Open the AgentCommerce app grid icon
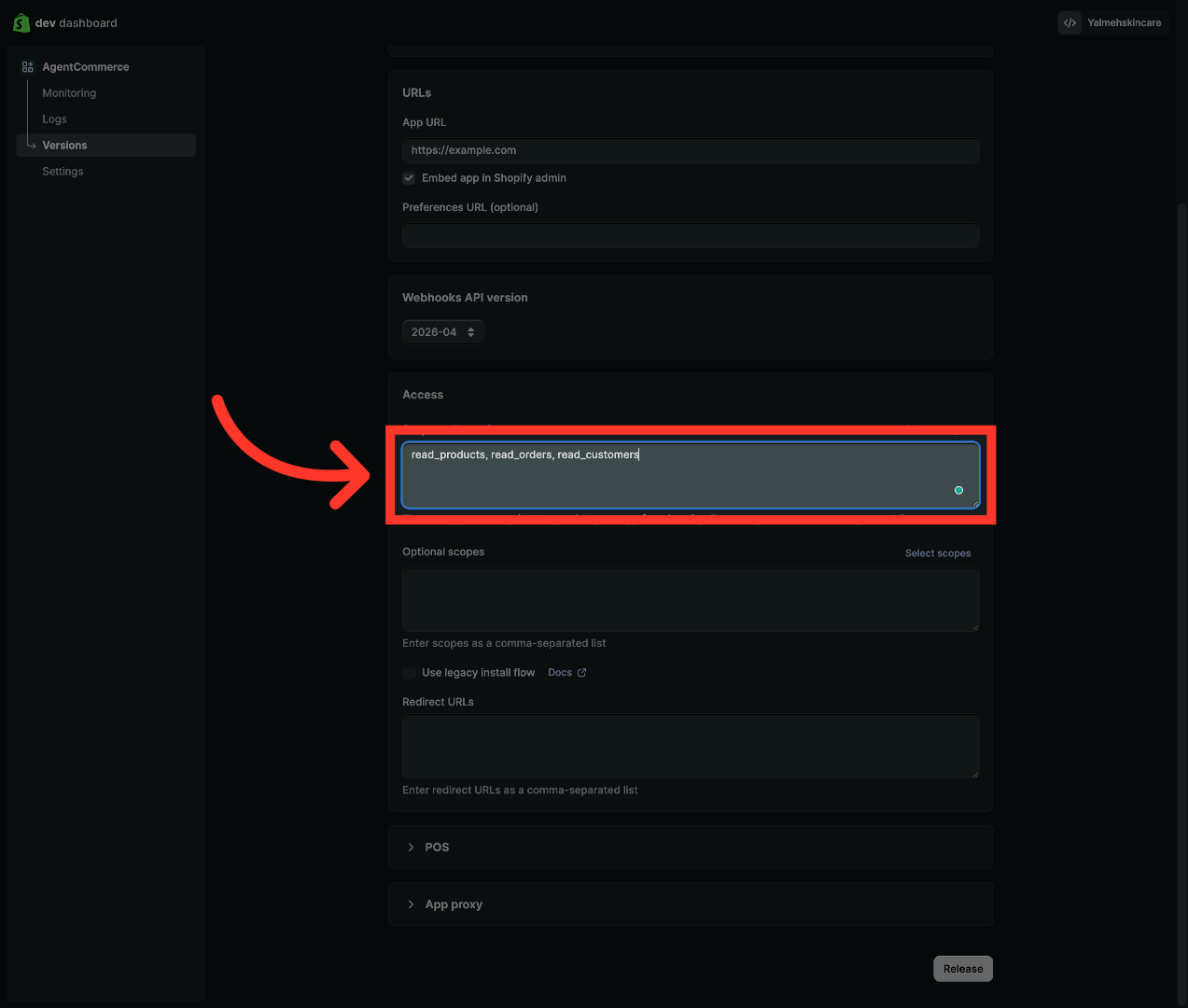1188x1008 pixels. (28, 67)
